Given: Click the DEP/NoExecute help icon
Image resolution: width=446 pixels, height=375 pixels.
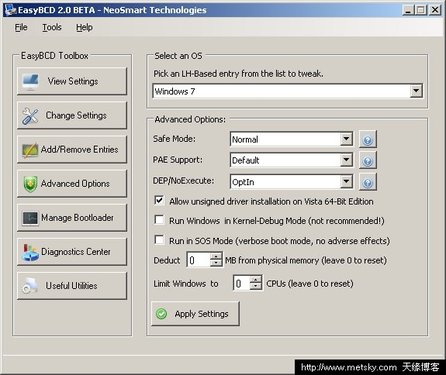Looking at the screenshot, I should (x=368, y=182).
